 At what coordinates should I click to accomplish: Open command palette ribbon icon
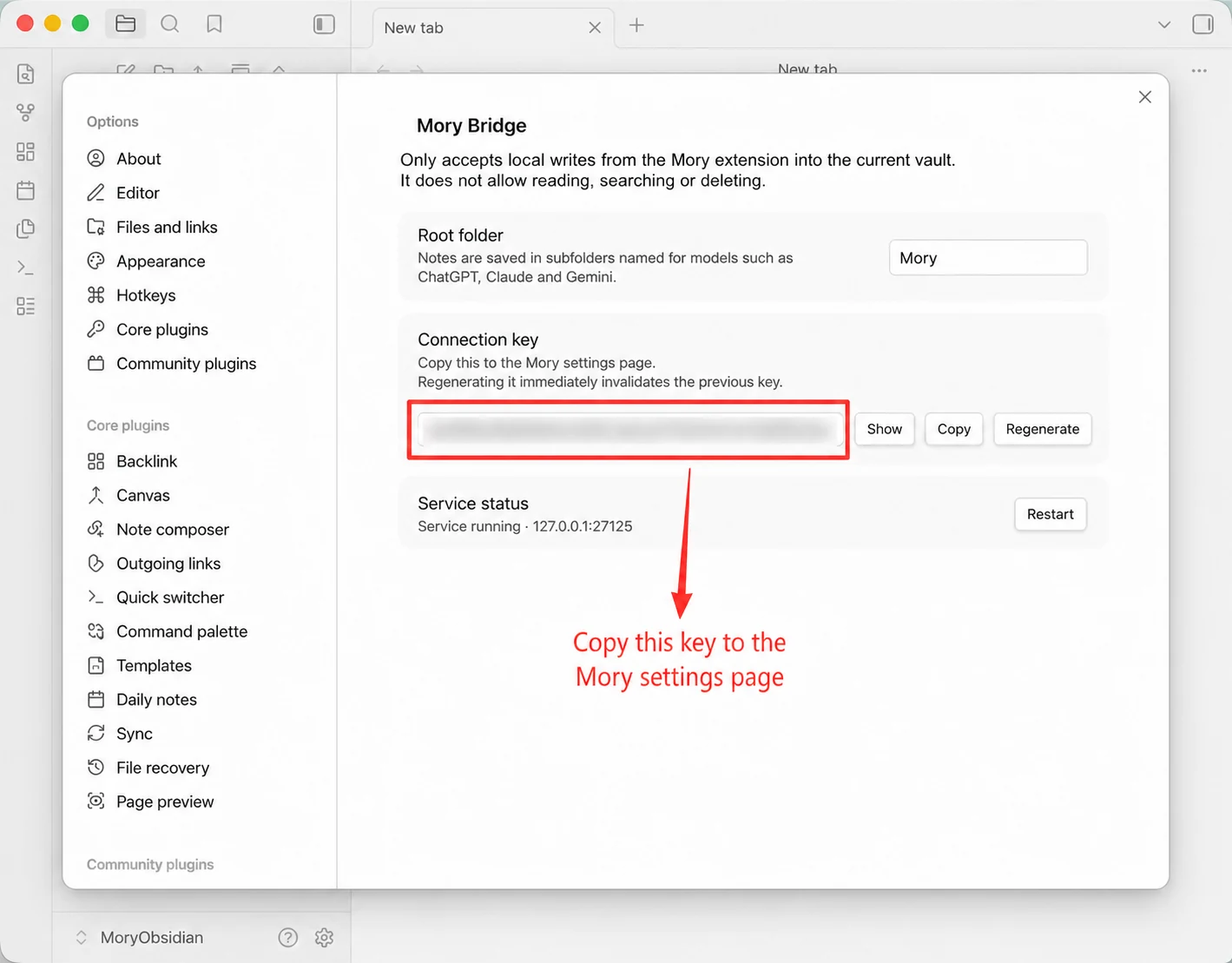tap(26, 267)
